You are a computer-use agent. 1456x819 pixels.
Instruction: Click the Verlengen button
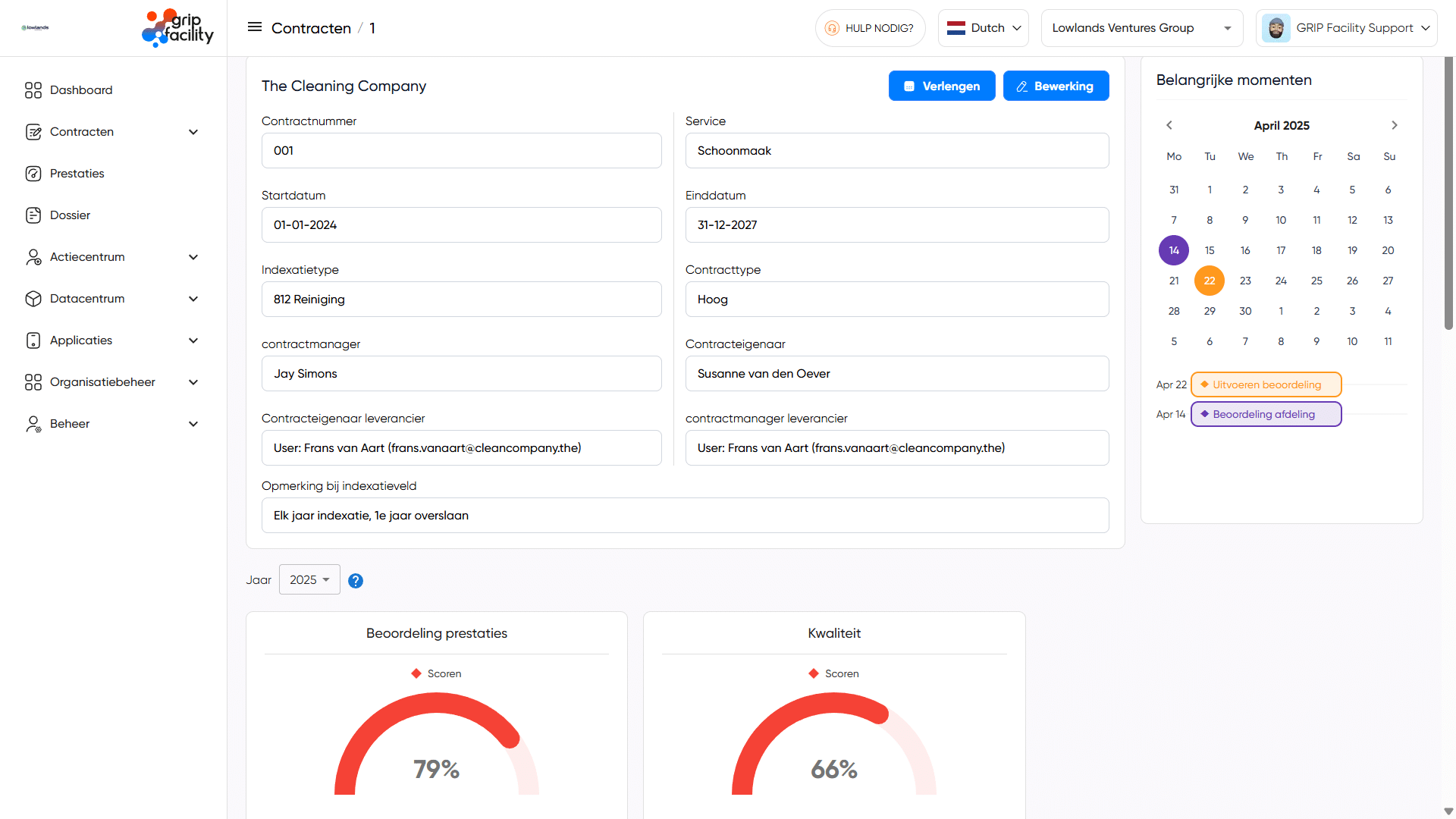coord(942,86)
